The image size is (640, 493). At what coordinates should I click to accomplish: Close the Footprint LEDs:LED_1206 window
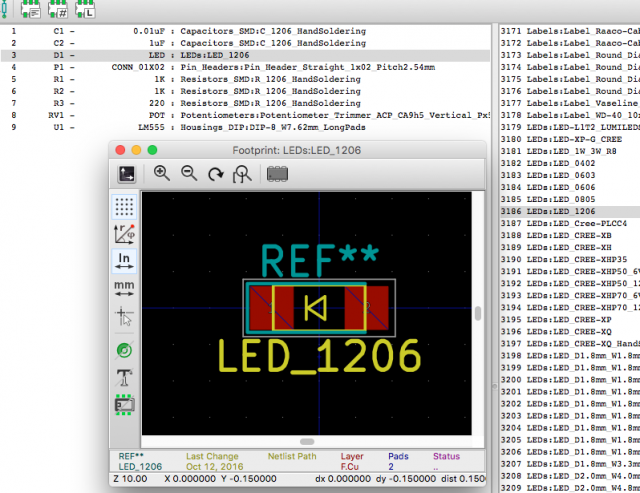pyautogui.click(x=120, y=150)
